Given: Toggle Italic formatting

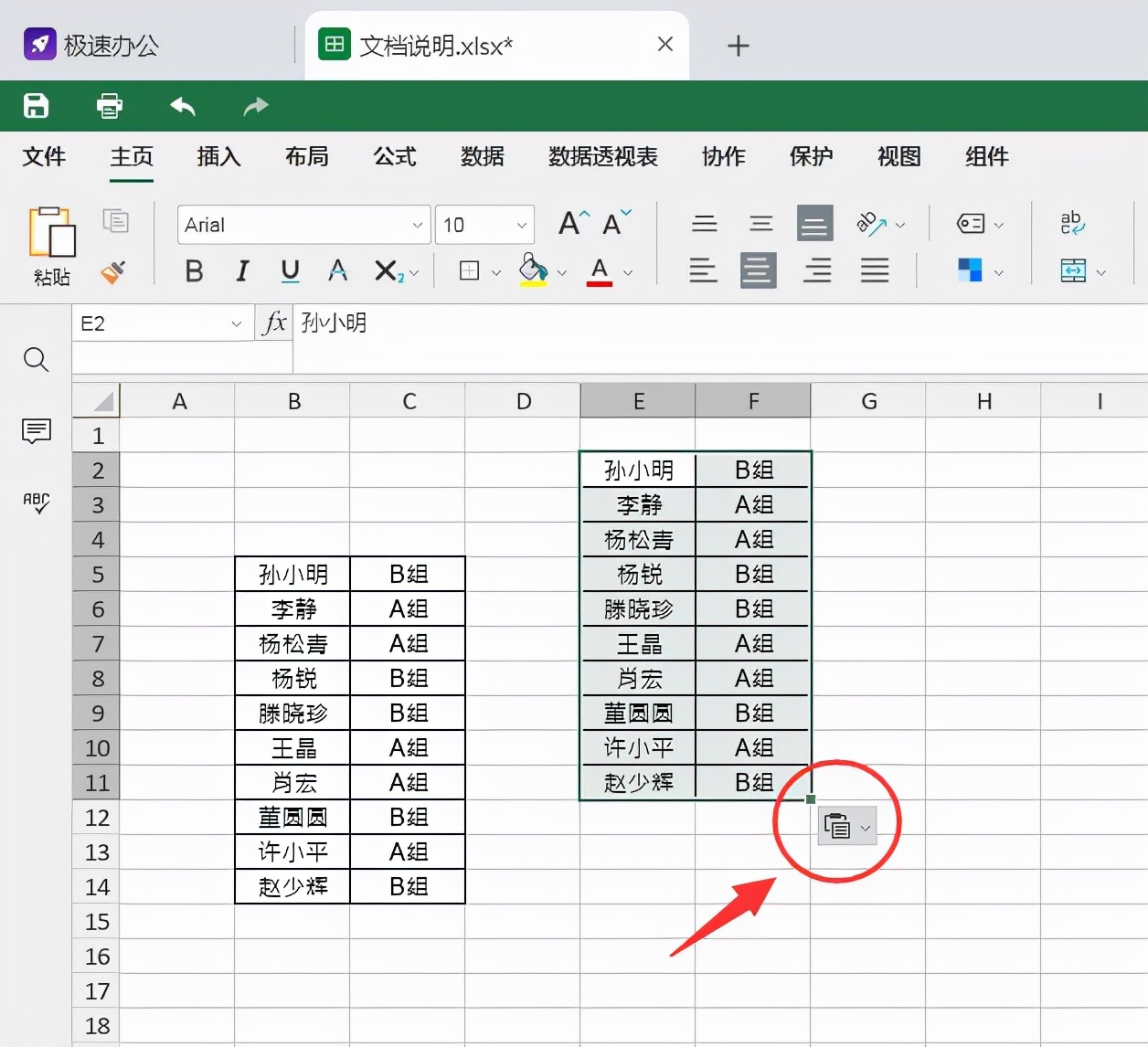Looking at the screenshot, I should [242, 271].
